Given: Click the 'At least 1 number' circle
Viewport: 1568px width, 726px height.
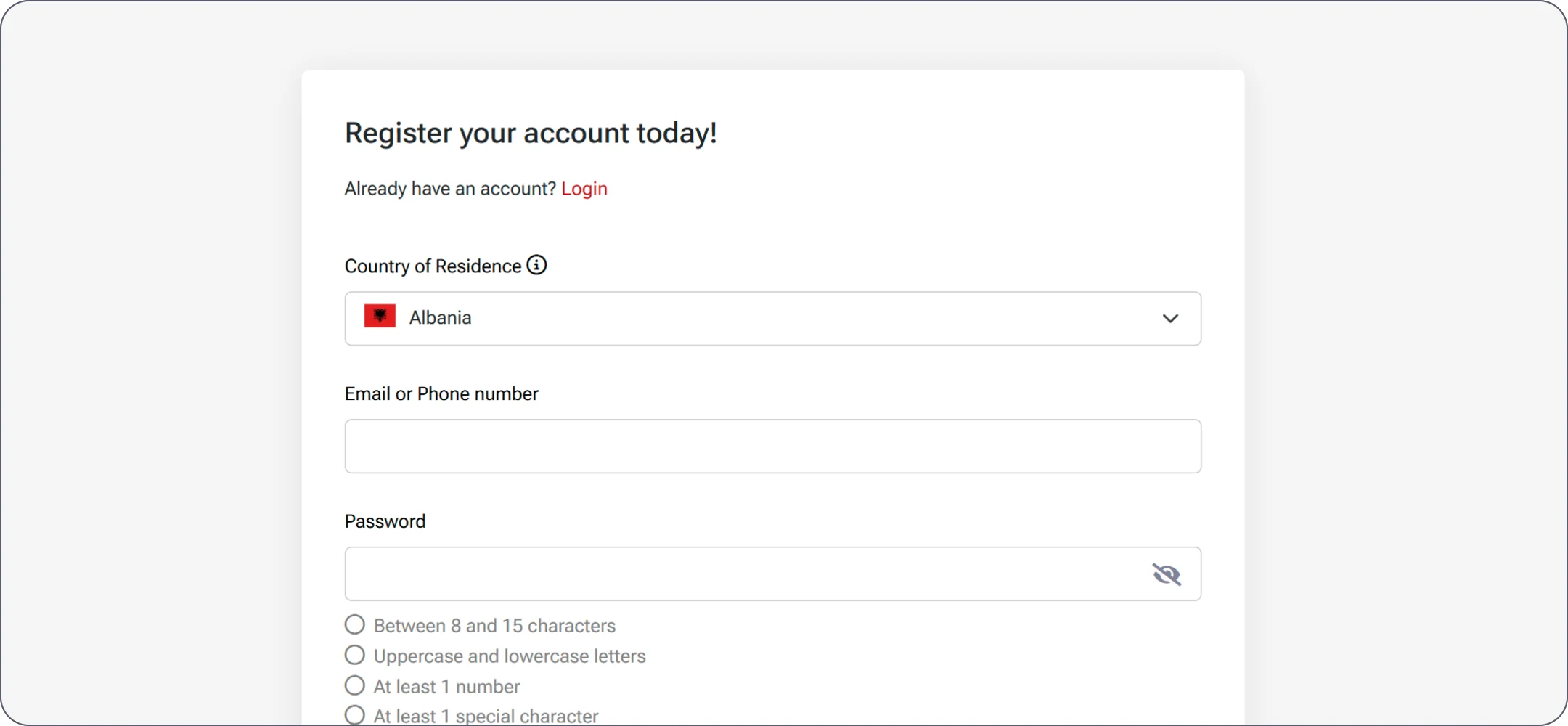Looking at the screenshot, I should [355, 685].
